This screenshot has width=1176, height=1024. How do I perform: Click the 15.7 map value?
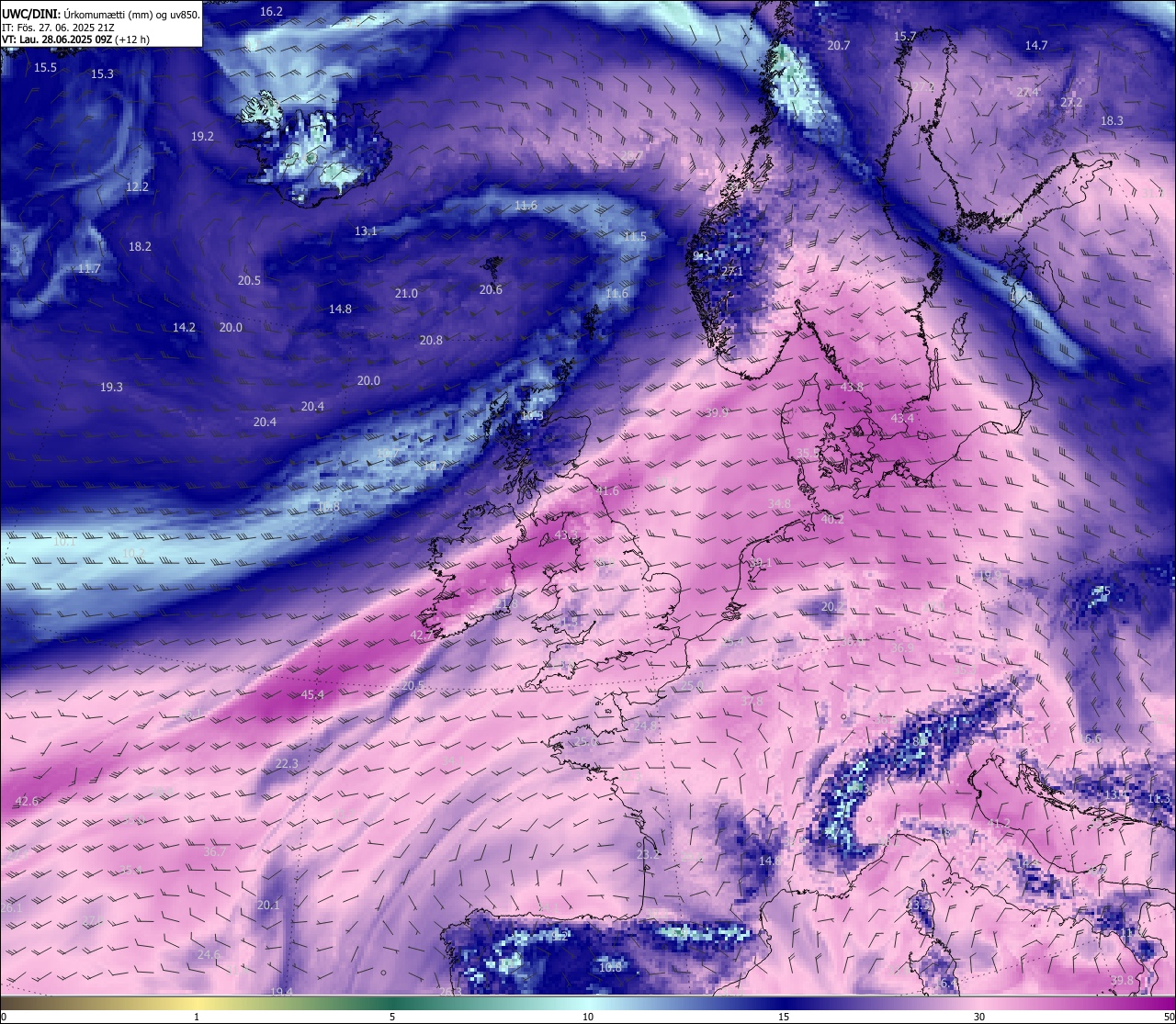(x=905, y=37)
